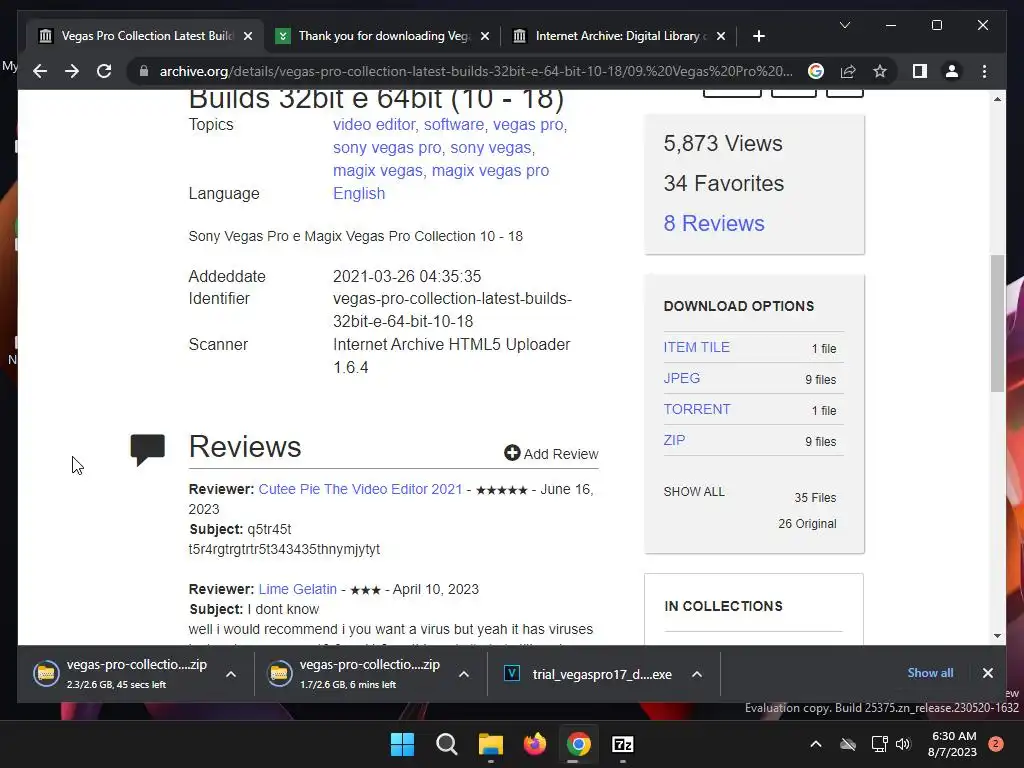Open Firefox from taskbar
Viewport: 1024px width, 768px height.
pos(535,744)
